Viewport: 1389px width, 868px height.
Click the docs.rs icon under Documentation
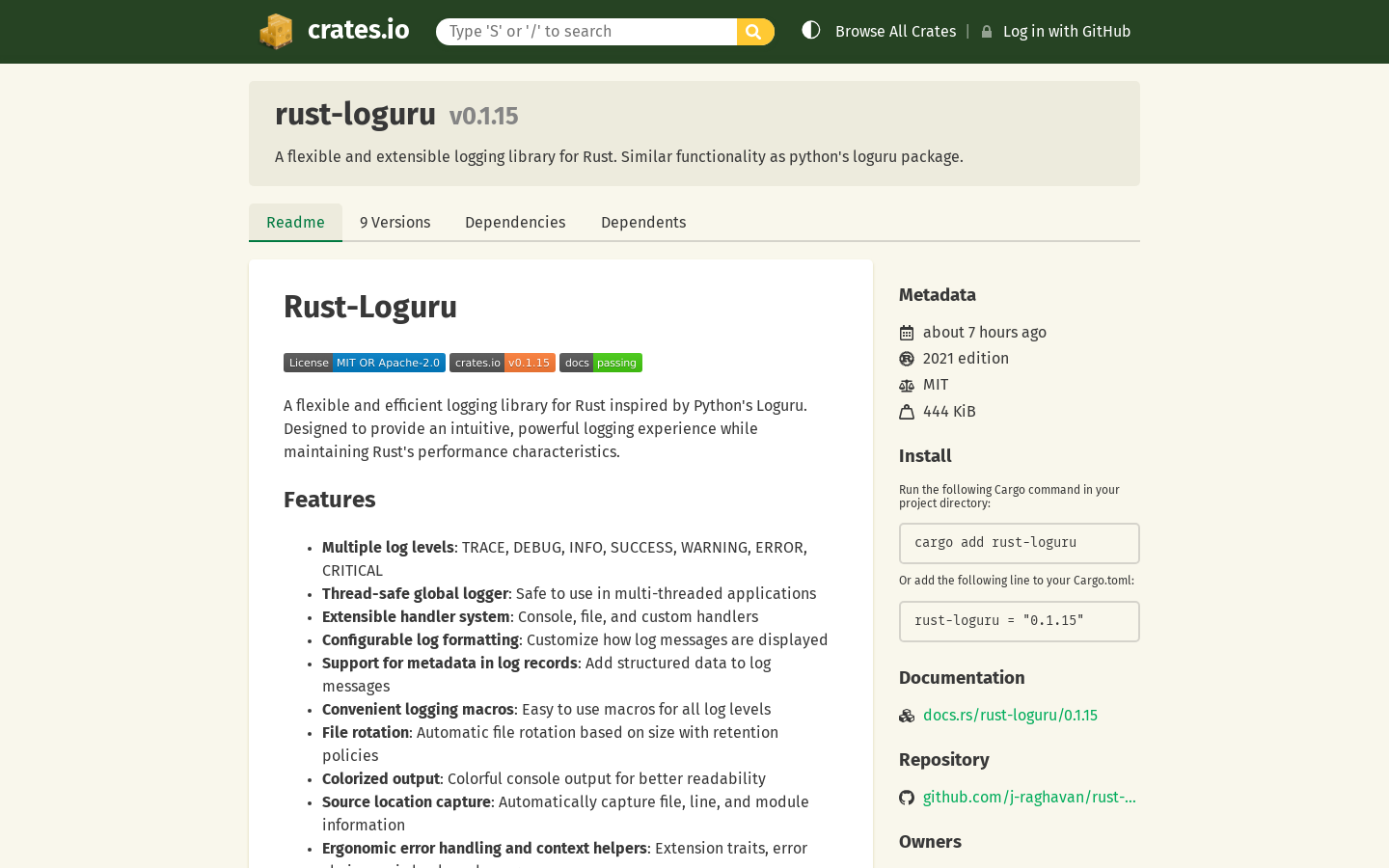907,716
